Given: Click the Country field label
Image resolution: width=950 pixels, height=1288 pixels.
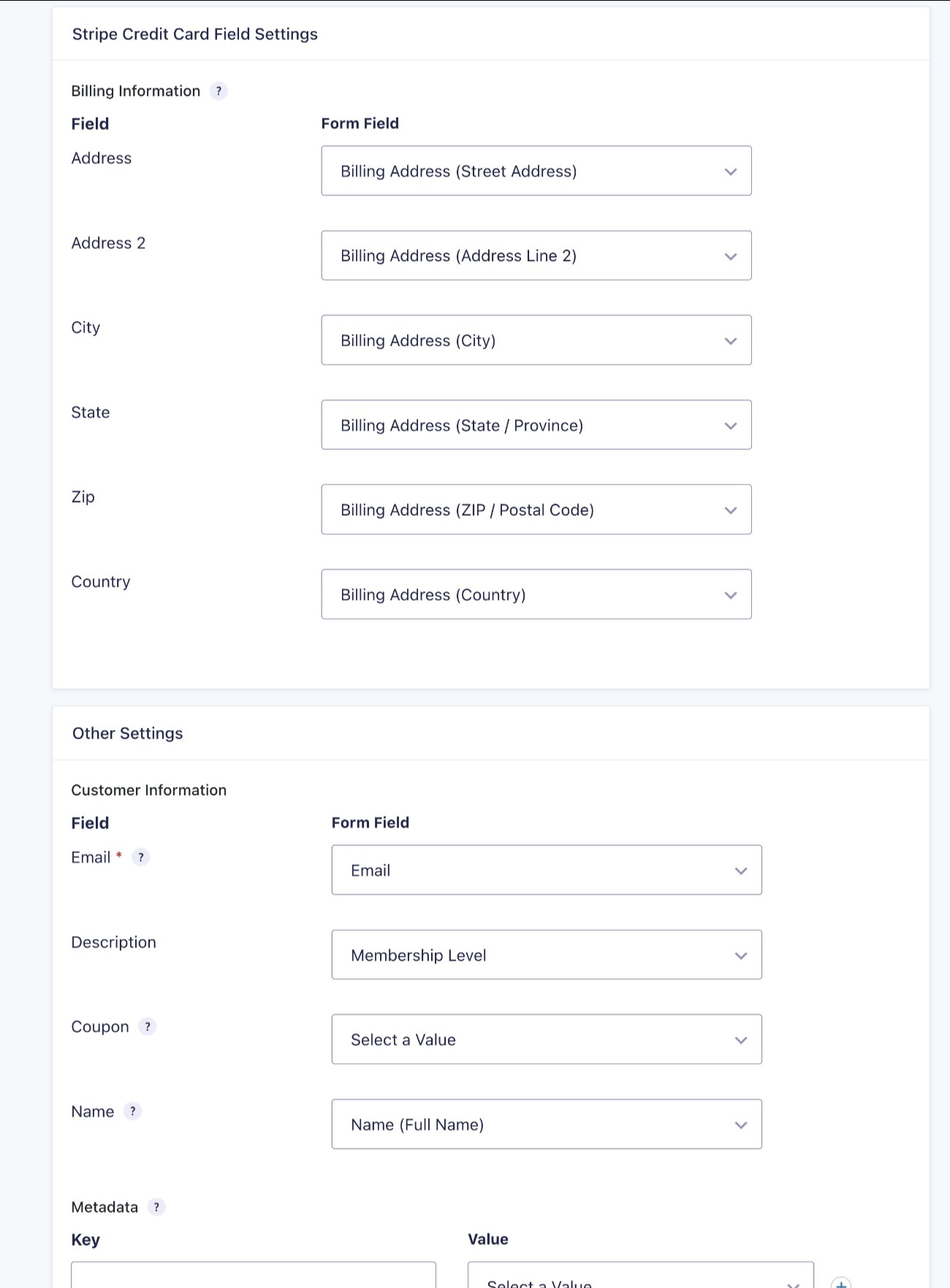Looking at the screenshot, I should point(101,582).
